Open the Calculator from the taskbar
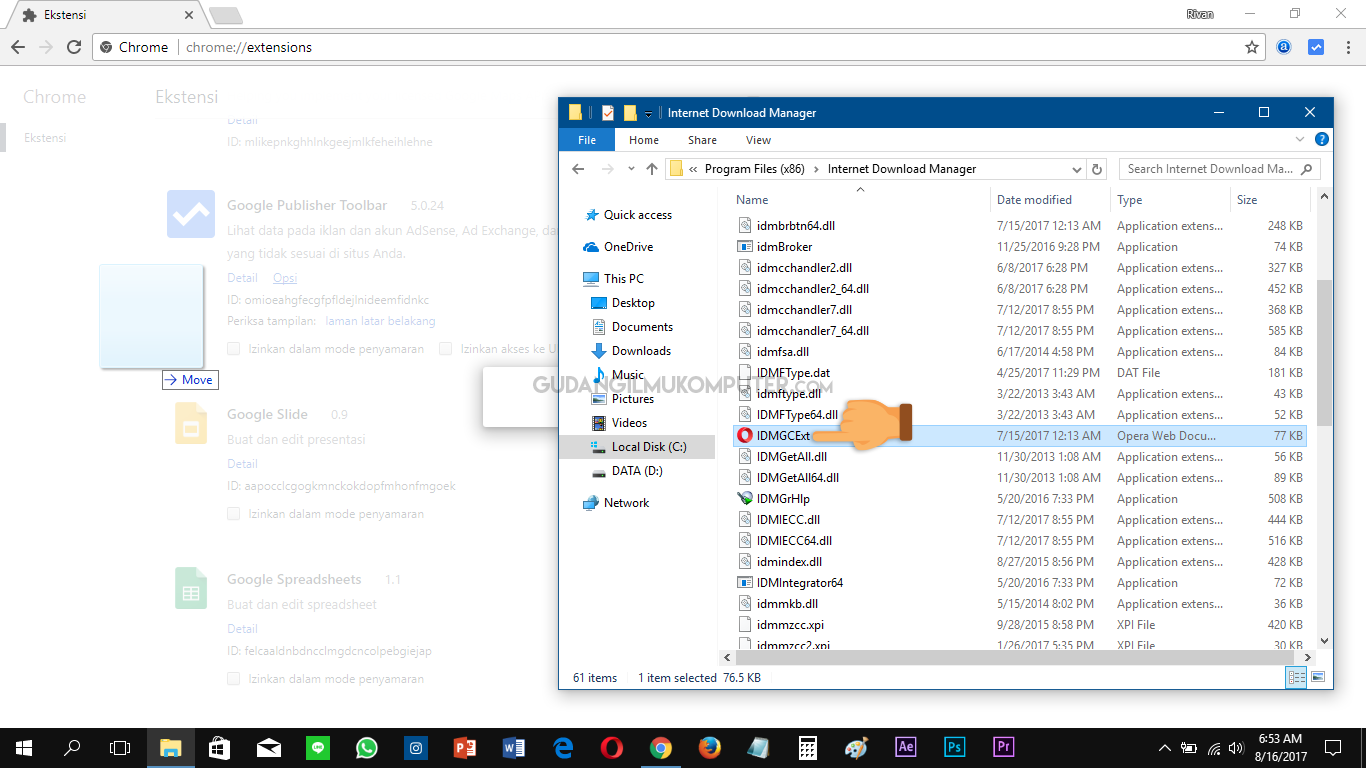 click(x=808, y=747)
